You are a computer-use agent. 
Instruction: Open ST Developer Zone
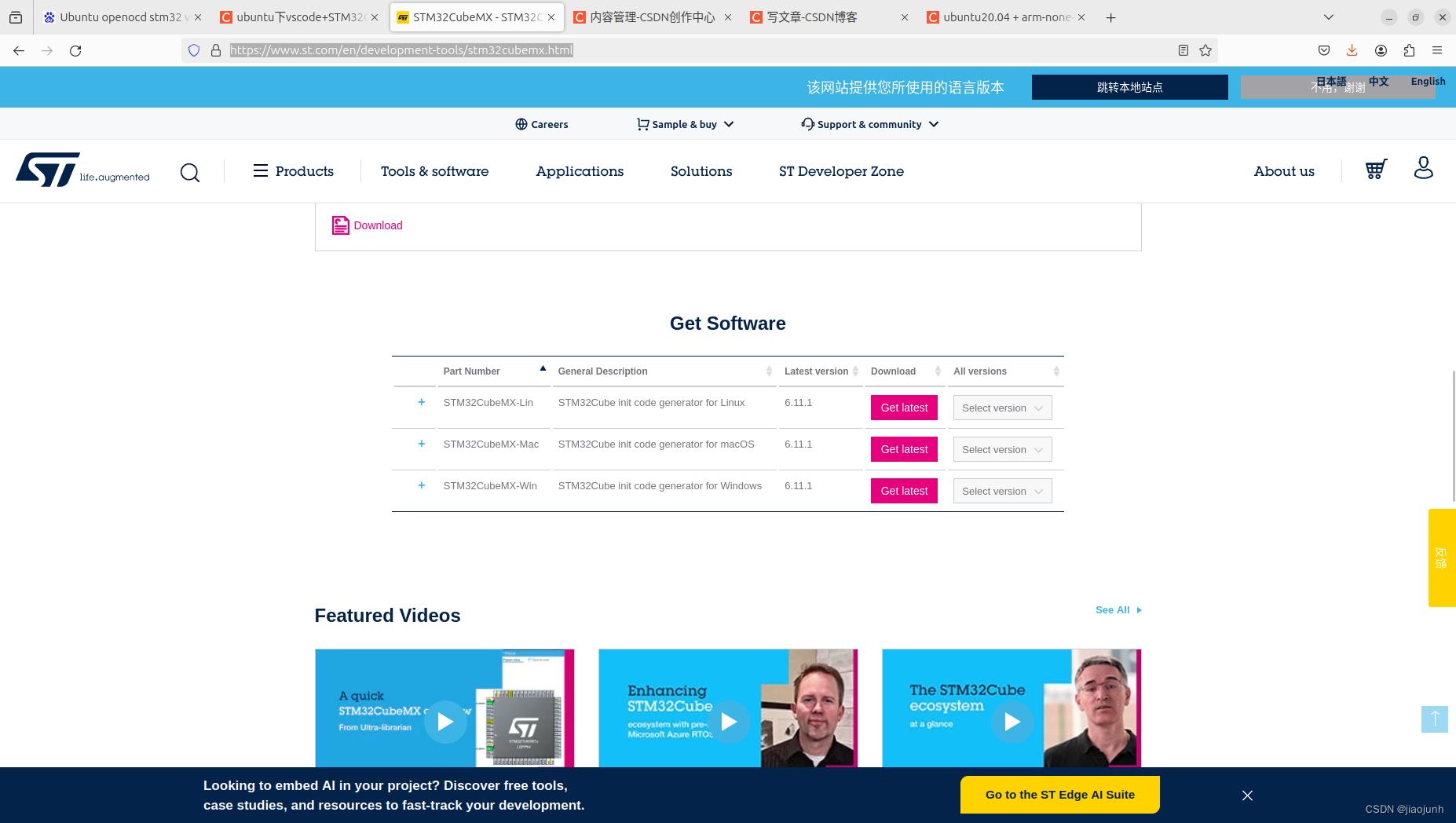[841, 171]
